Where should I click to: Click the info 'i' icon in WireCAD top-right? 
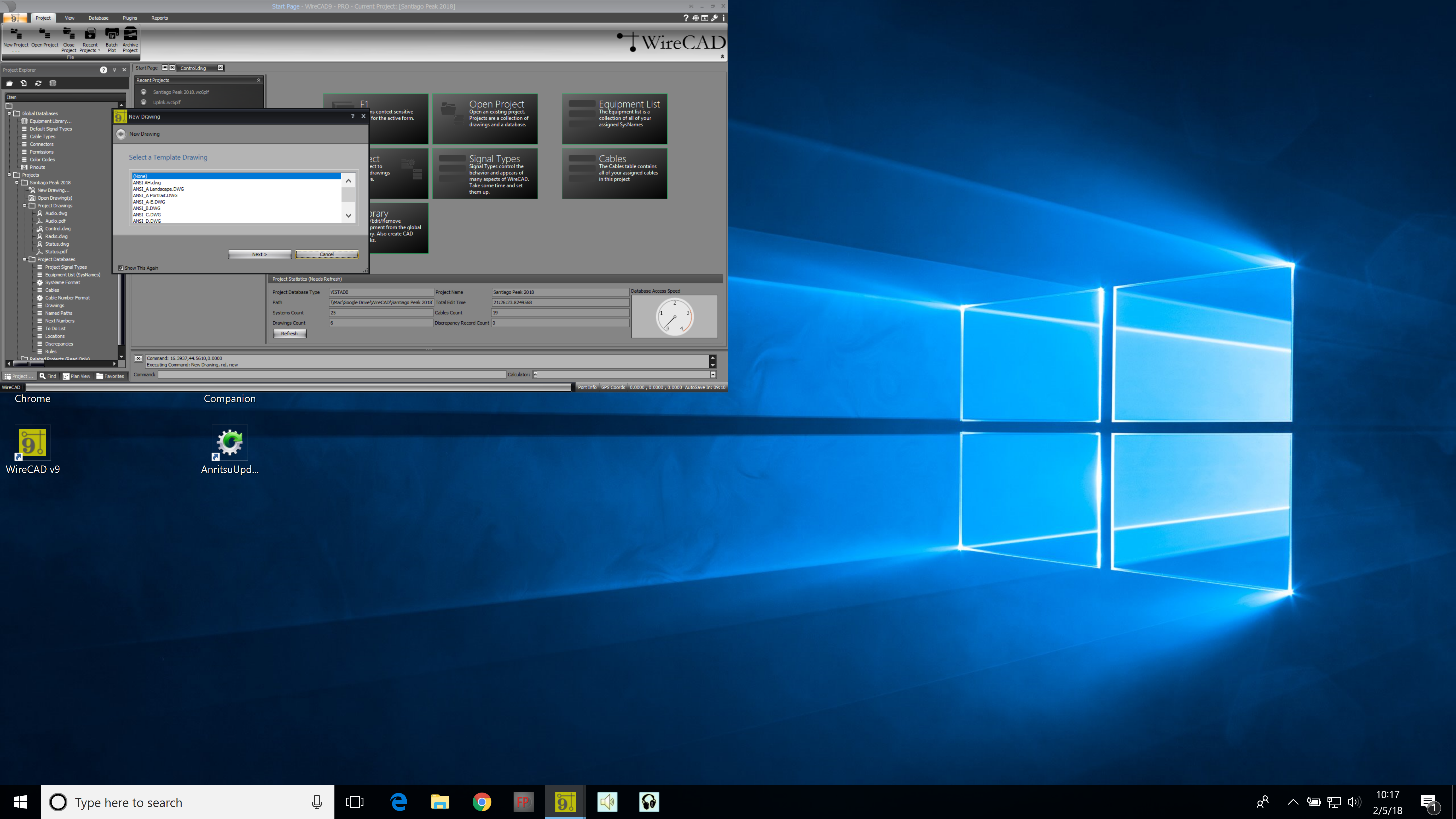click(x=723, y=18)
